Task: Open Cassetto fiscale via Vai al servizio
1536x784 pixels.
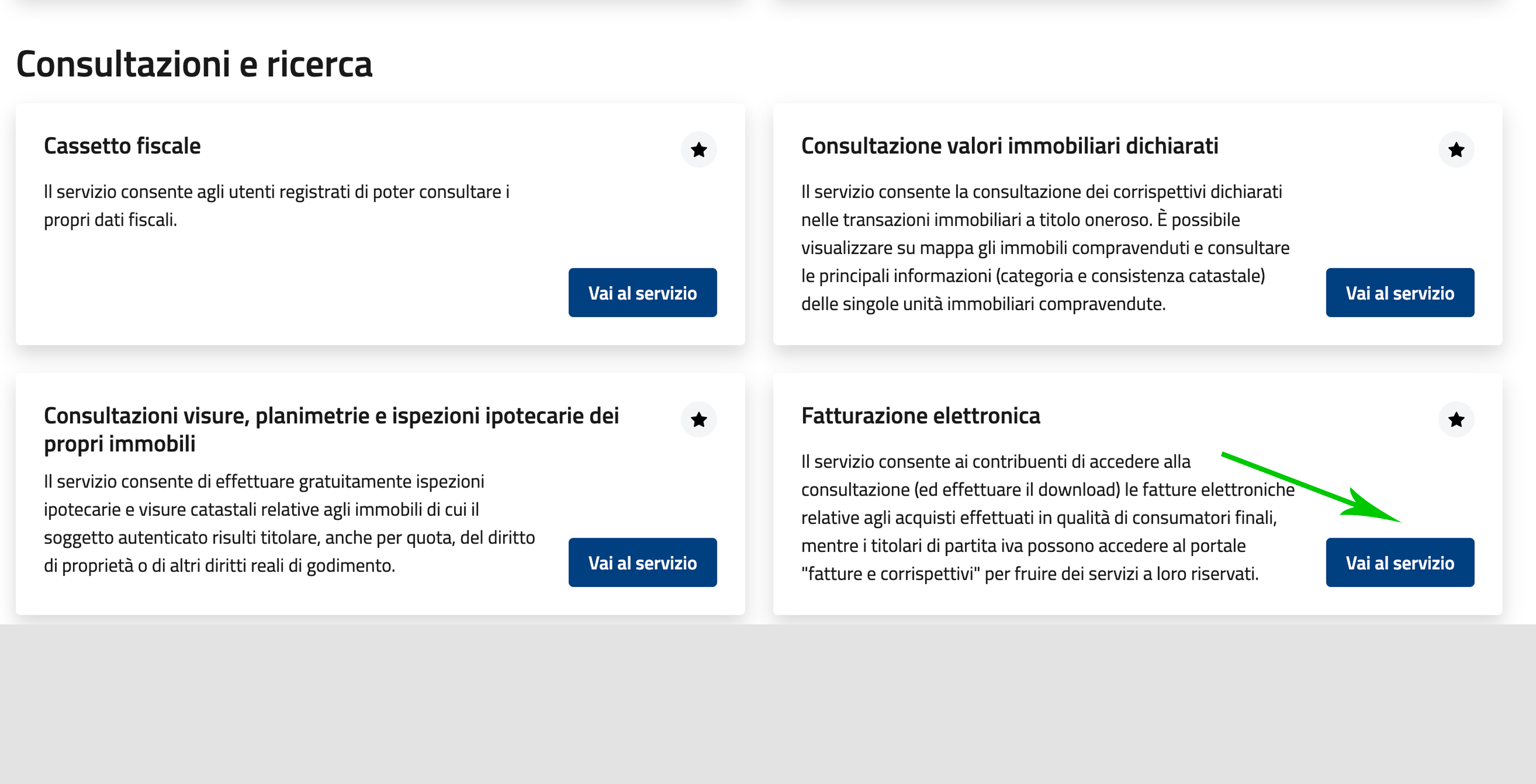Action: pos(642,293)
